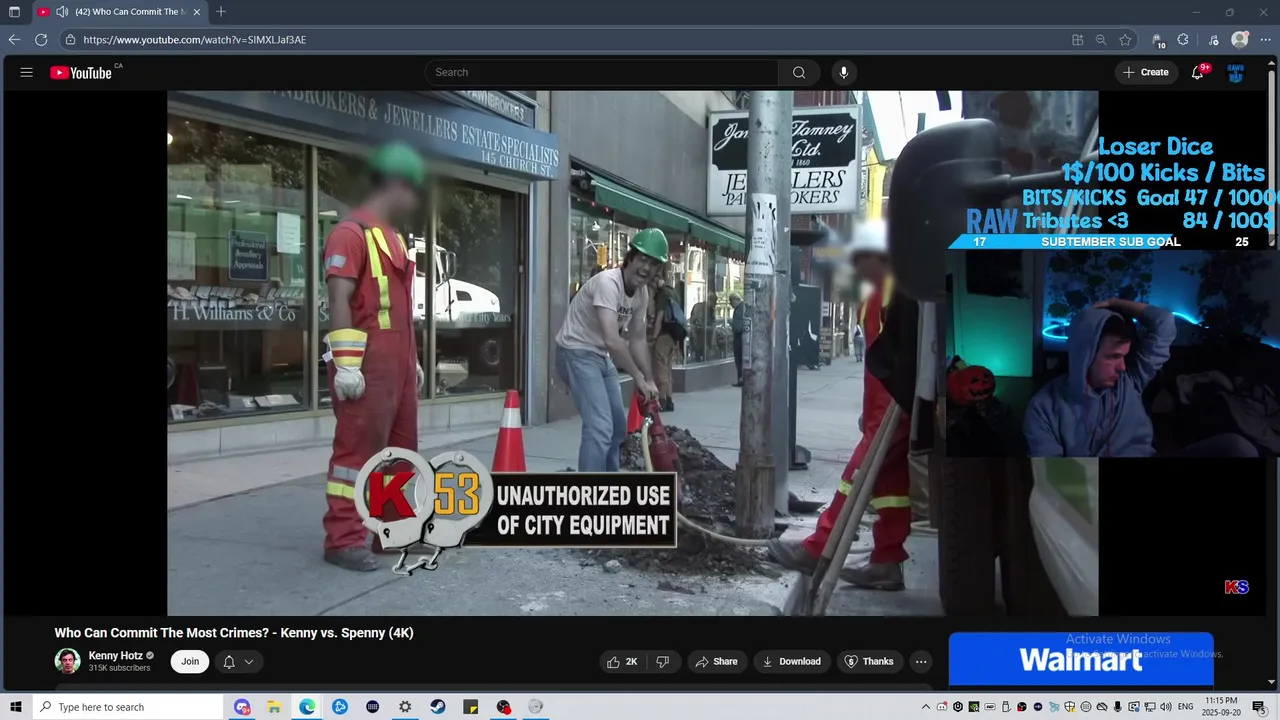The width and height of the screenshot is (1280, 720).
Task: Open the Kenny Hotz channel name link
Action: [115, 656]
